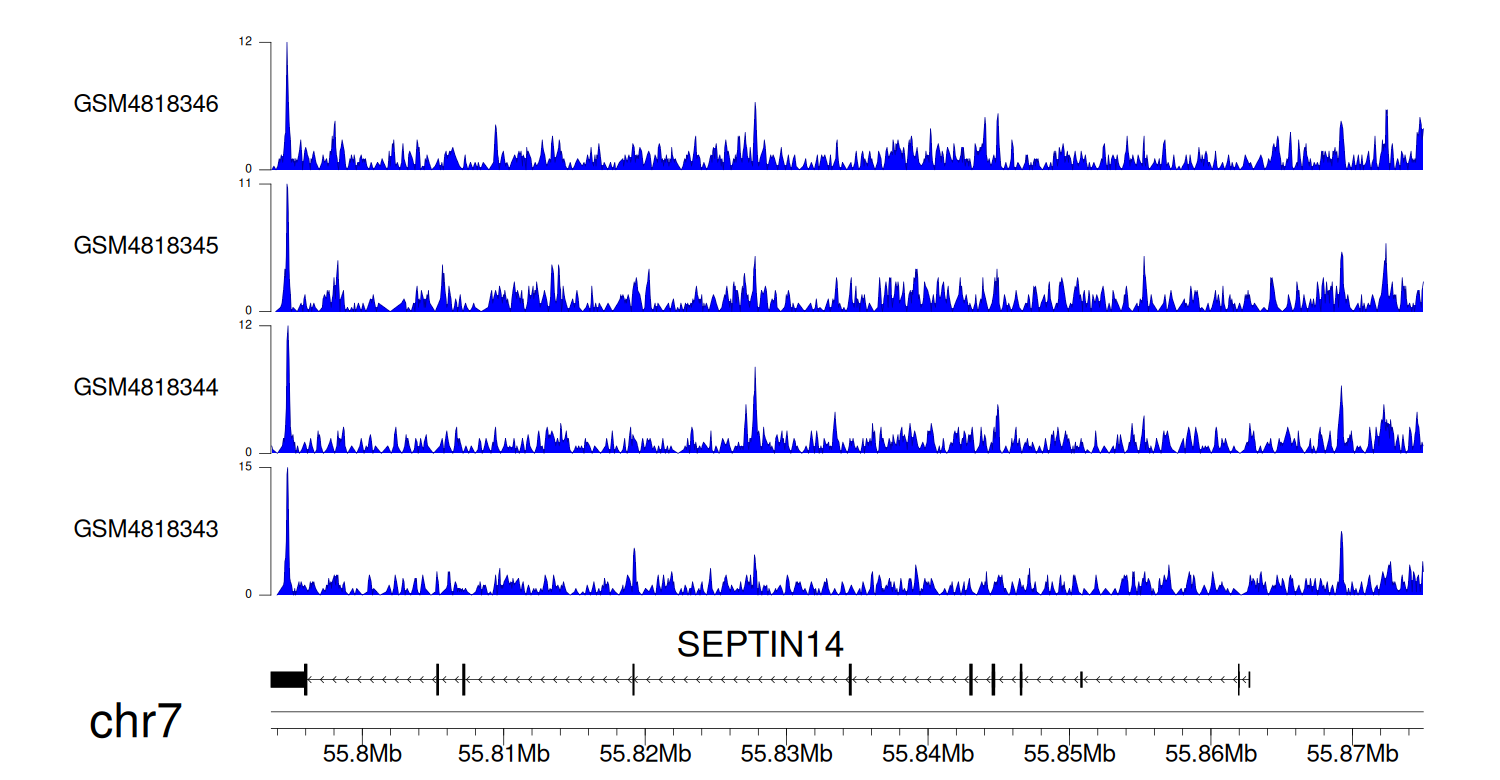Select the GSM4818343 track label
Screen dimensions: 1500x780
pos(146,528)
